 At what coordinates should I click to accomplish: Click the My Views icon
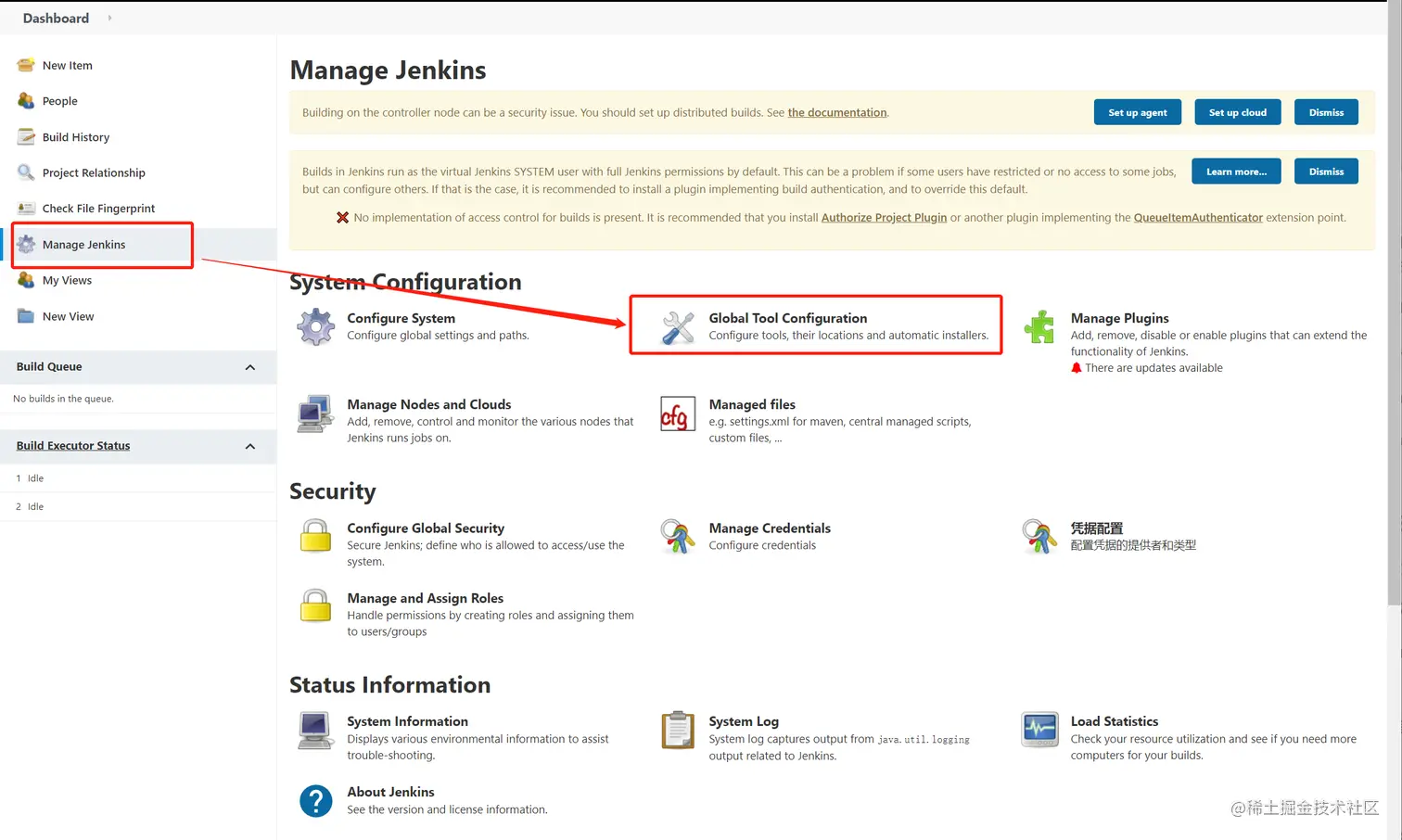[x=26, y=280]
